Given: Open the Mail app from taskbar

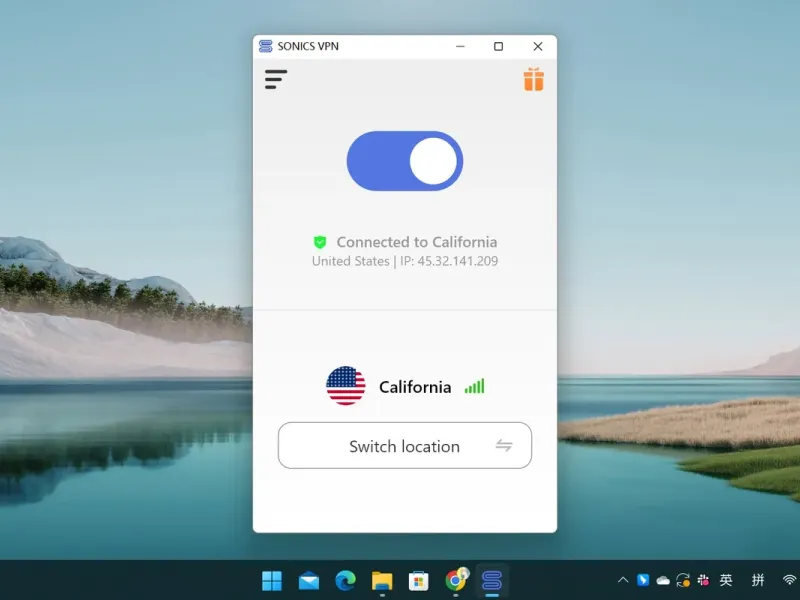Looking at the screenshot, I should [x=309, y=581].
